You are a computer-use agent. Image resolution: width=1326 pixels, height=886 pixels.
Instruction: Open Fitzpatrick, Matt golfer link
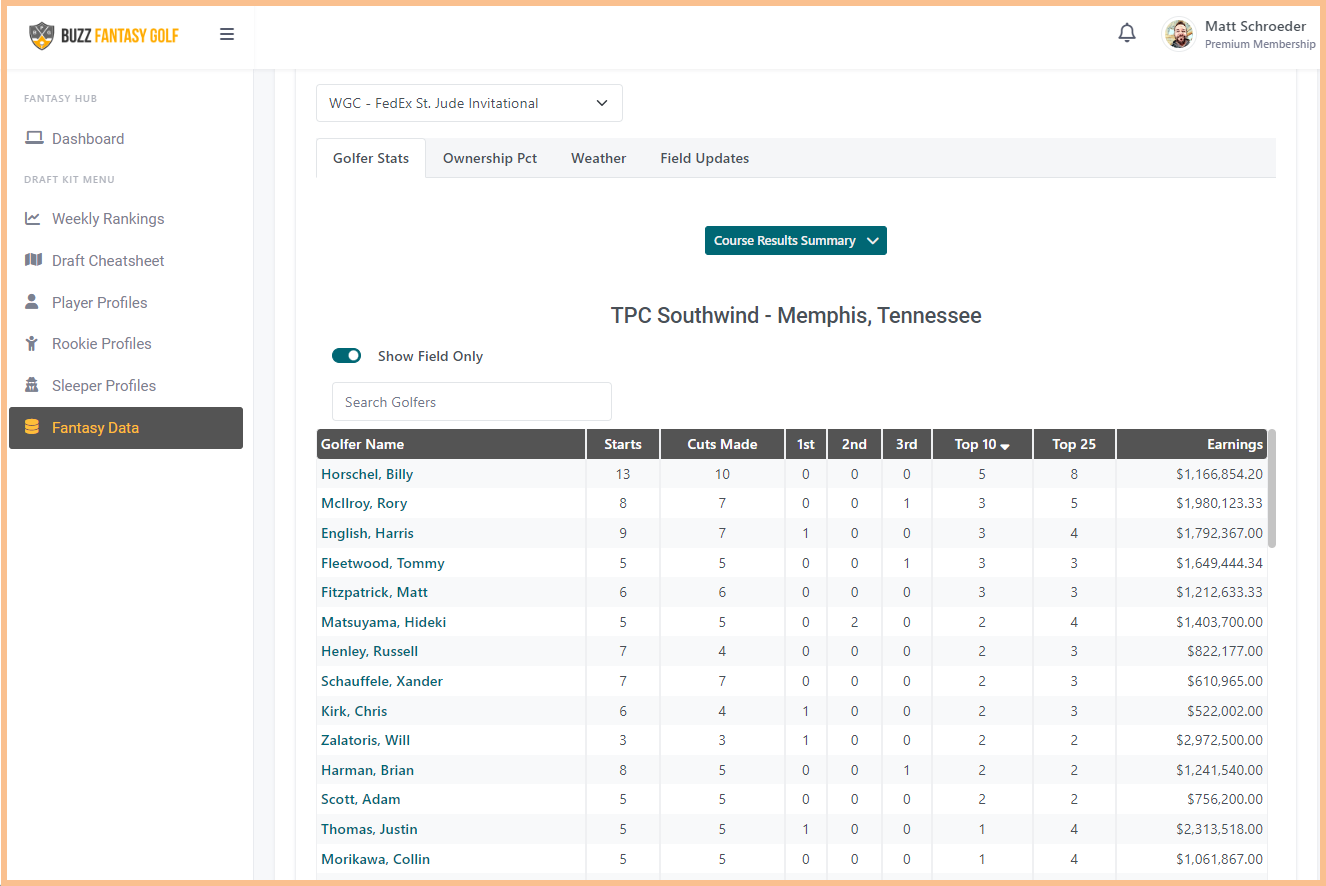pos(374,592)
